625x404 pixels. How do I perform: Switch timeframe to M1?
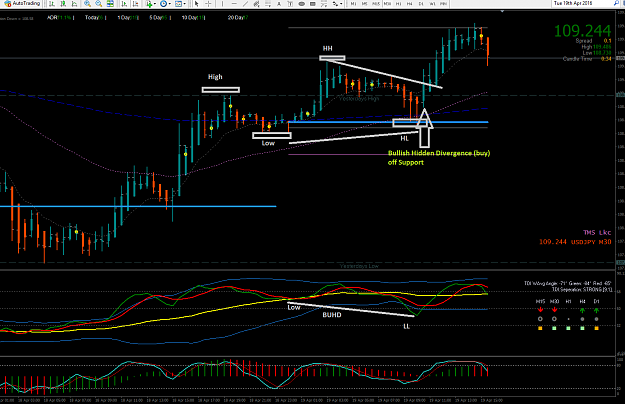354,4
